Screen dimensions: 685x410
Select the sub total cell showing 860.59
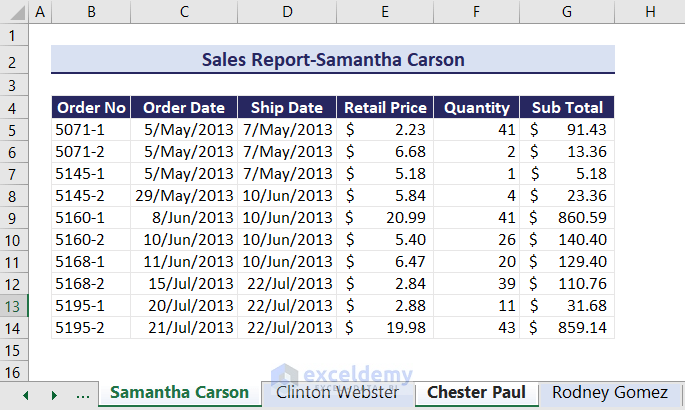coord(567,217)
